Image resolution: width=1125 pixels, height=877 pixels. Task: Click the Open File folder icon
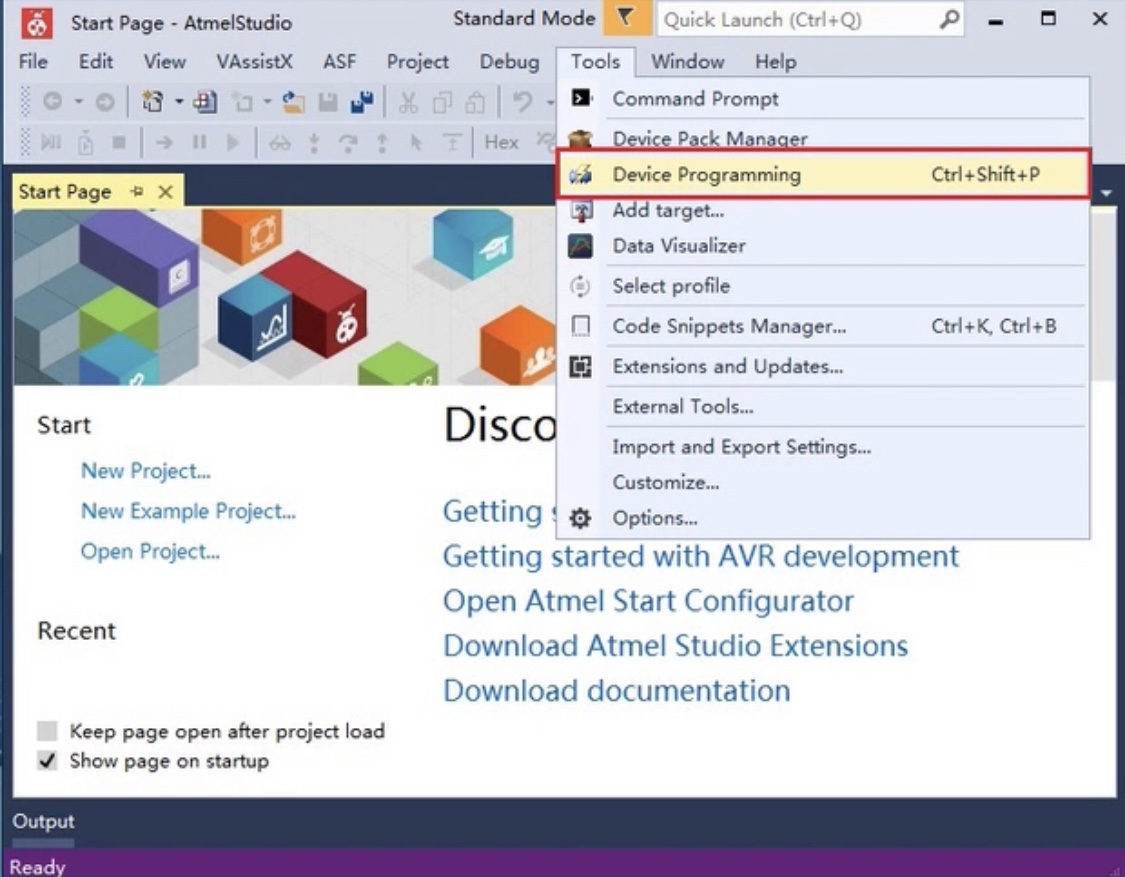click(293, 103)
